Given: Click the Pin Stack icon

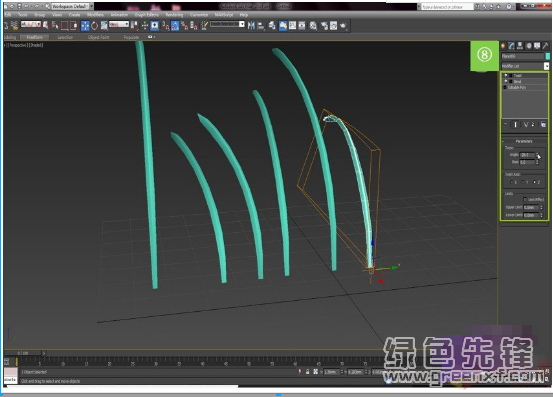Looking at the screenshot, I should pyautogui.click(x=505, y=124).
